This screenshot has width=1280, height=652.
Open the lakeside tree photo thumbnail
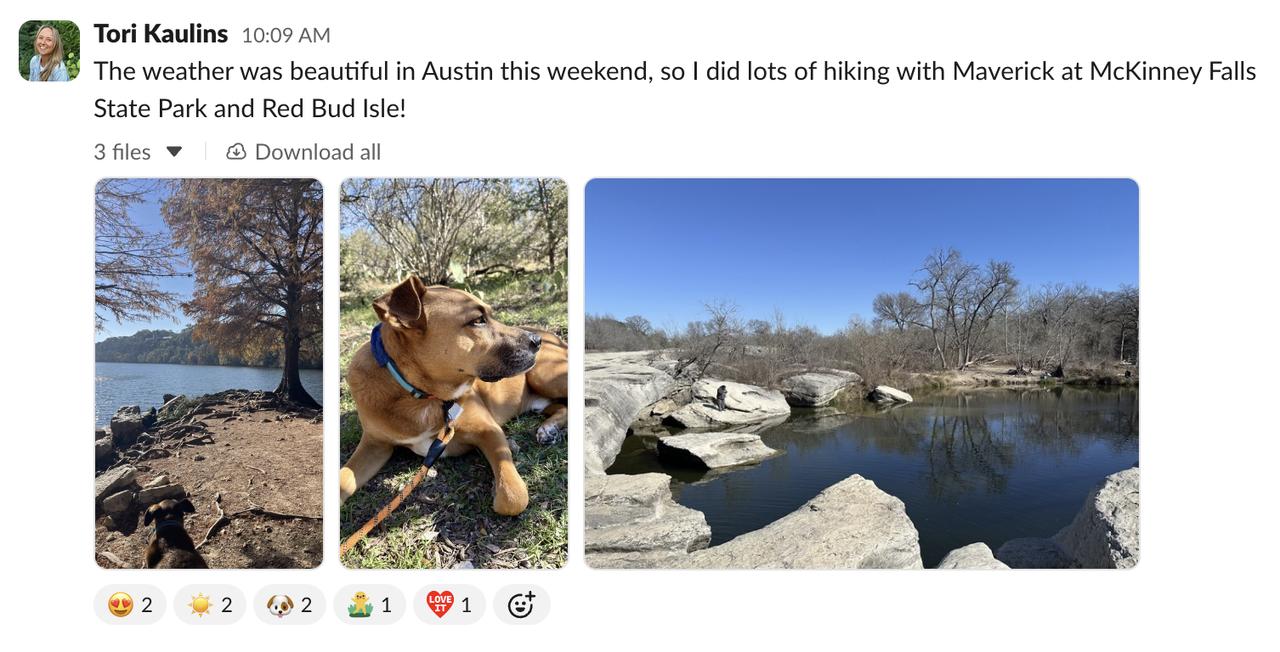pyautogui.click(x=209, y=373)
